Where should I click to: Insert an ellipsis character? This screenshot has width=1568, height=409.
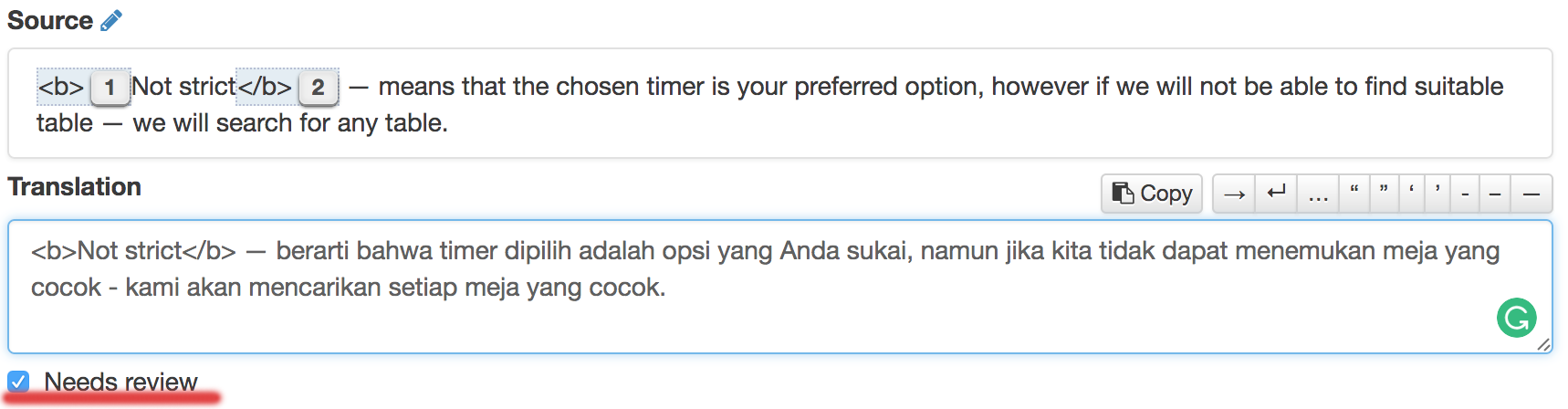(1318, 194)
